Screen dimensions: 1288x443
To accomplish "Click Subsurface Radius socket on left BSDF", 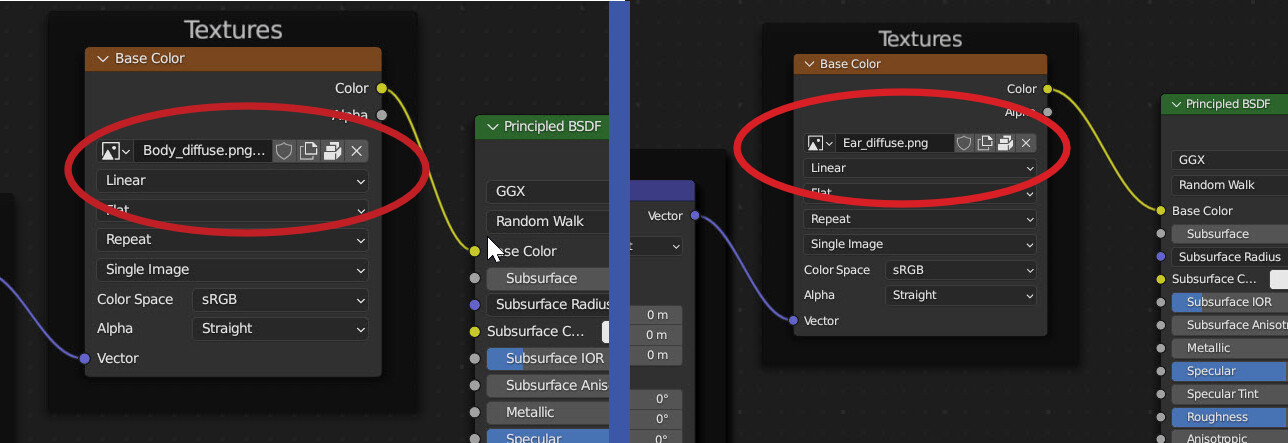I will pyautogui.click(x=474, y=305).
